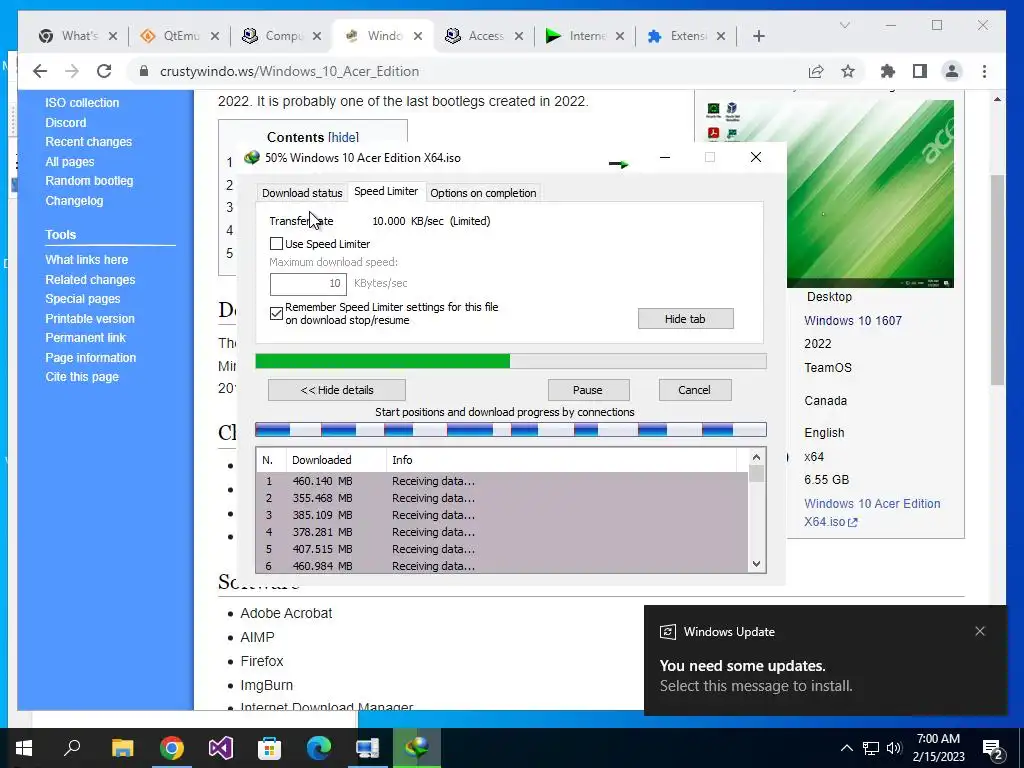Close the QtEmu browser tab
Image resolution: width=1024 pixels, height=768 pixels.
[214, 36]
